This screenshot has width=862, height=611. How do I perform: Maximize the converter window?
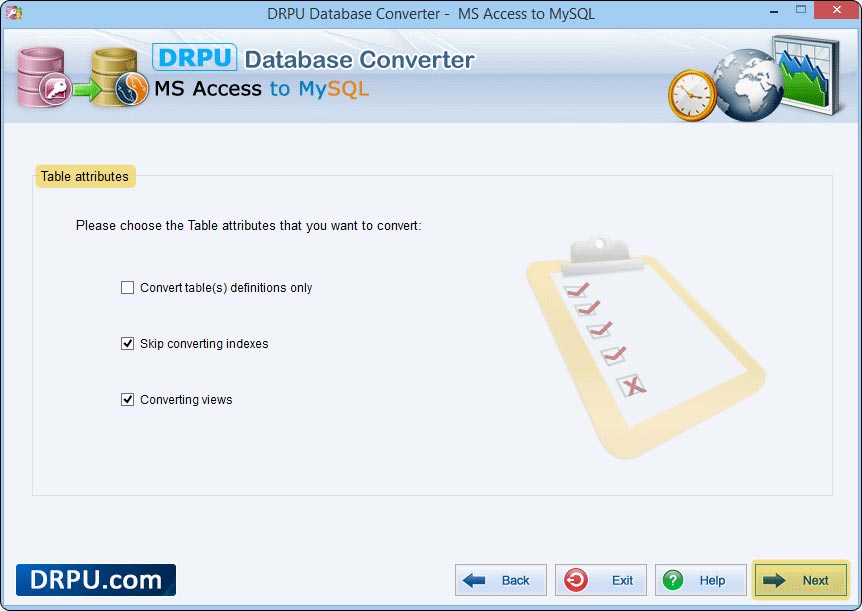tap(801, 10)
